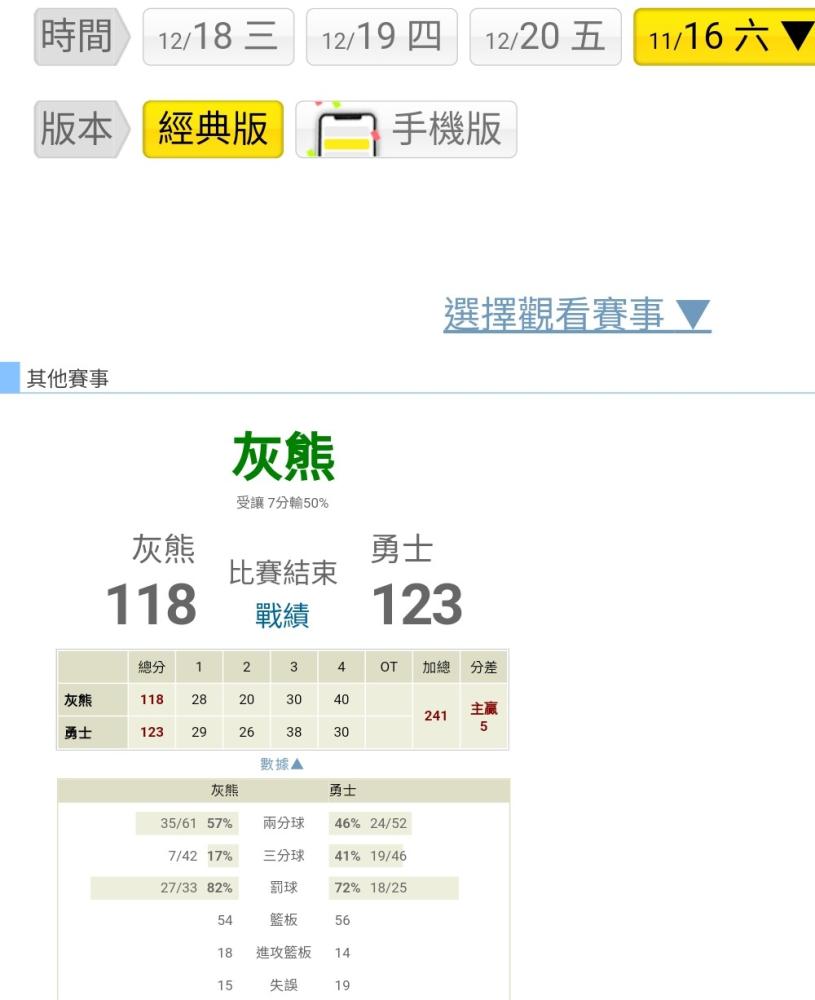Switch to 手機版 mobile version
The image size is (815, 1000).
pyautogui.click(x=406, y=129)
